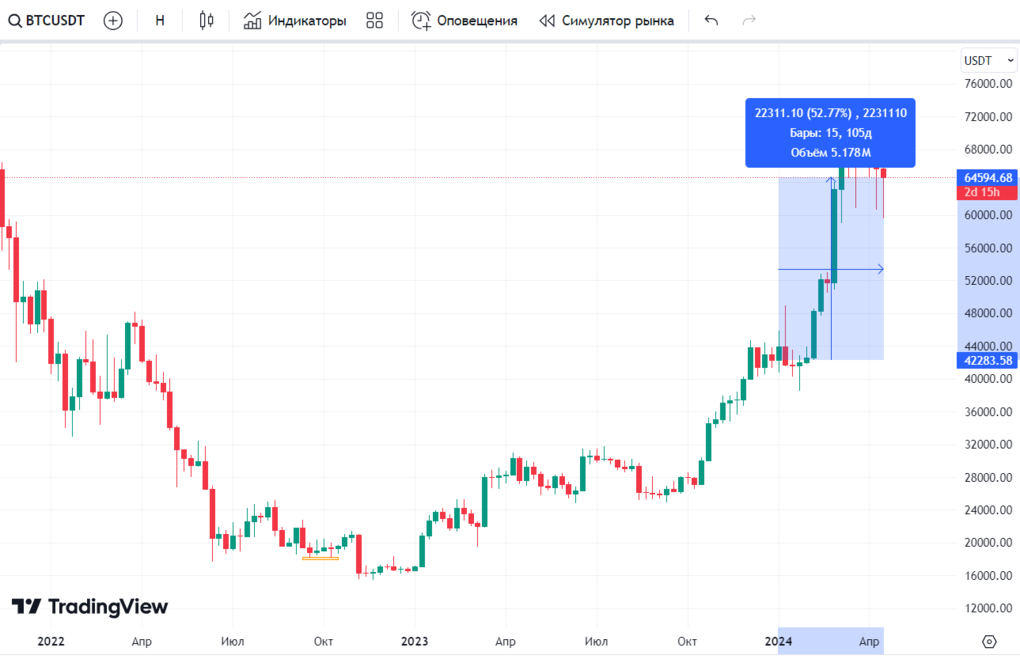
Task: Create an alert via Оповещения
Action: (465, 20)
